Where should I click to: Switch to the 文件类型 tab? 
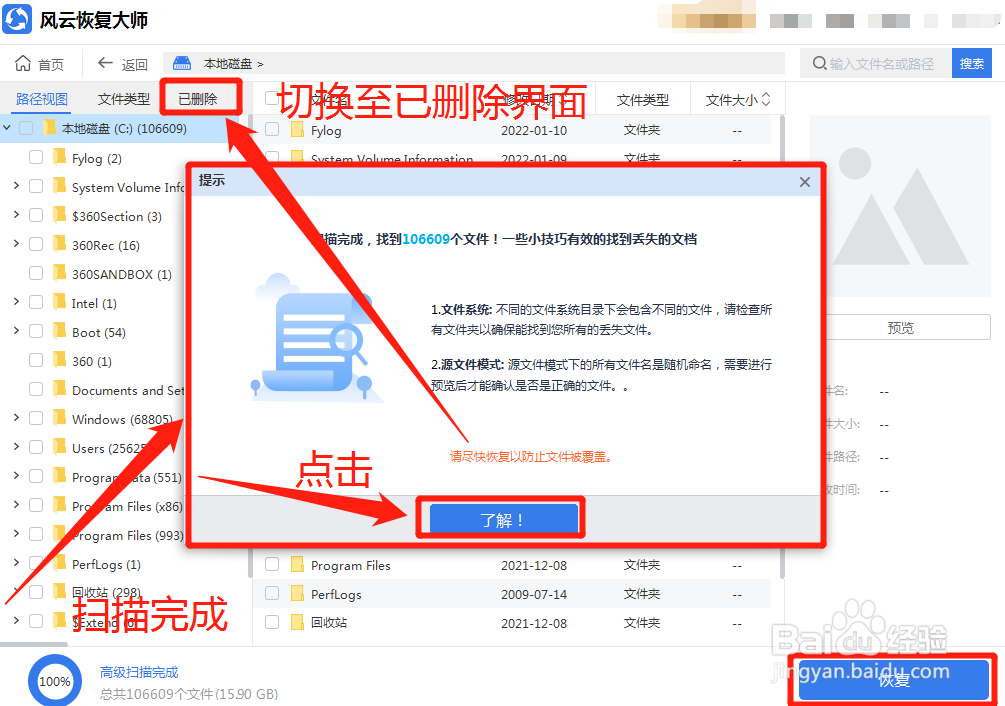coord(123,98)
